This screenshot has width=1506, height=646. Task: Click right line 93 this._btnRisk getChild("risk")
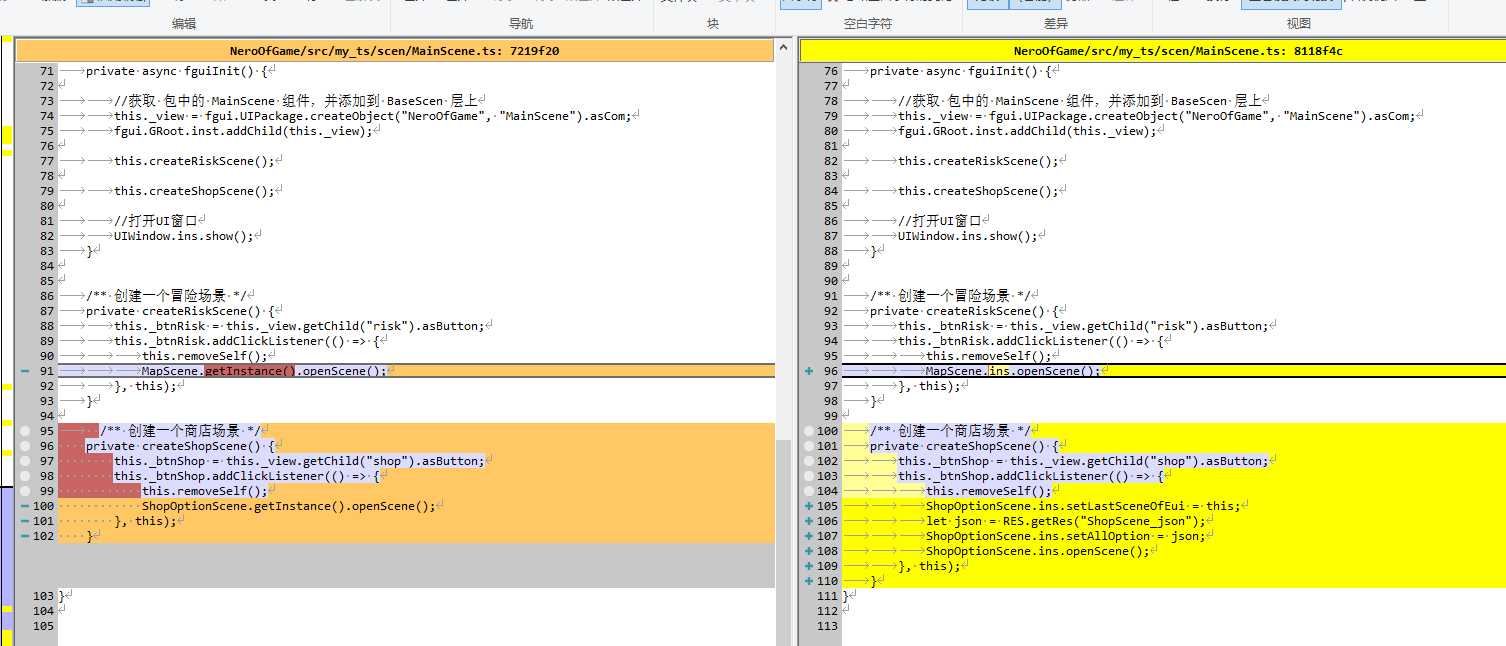click(1083, 326)
